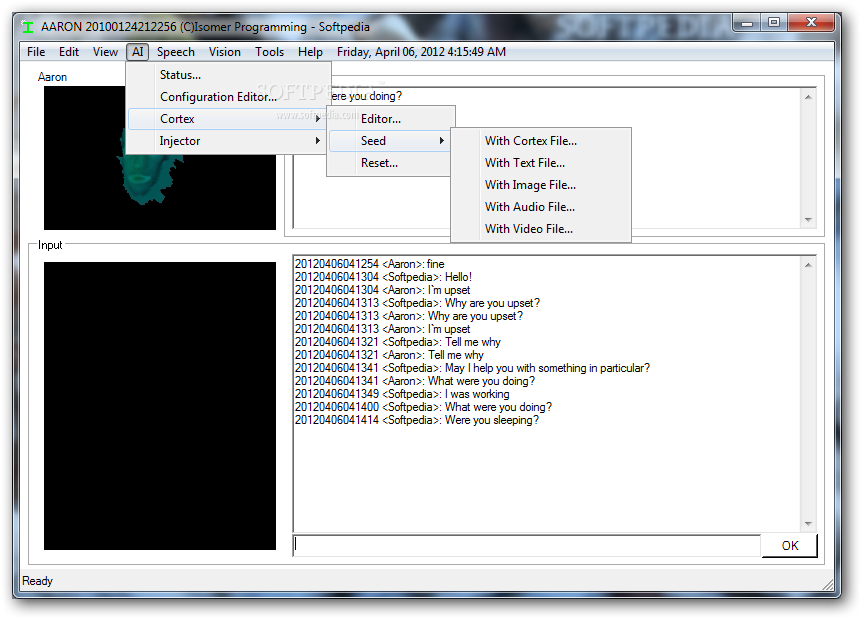This screenshot has width=862, height=619.
Task: Select Softpedia's 'Tell me why' line
Action: click(398, 342)
